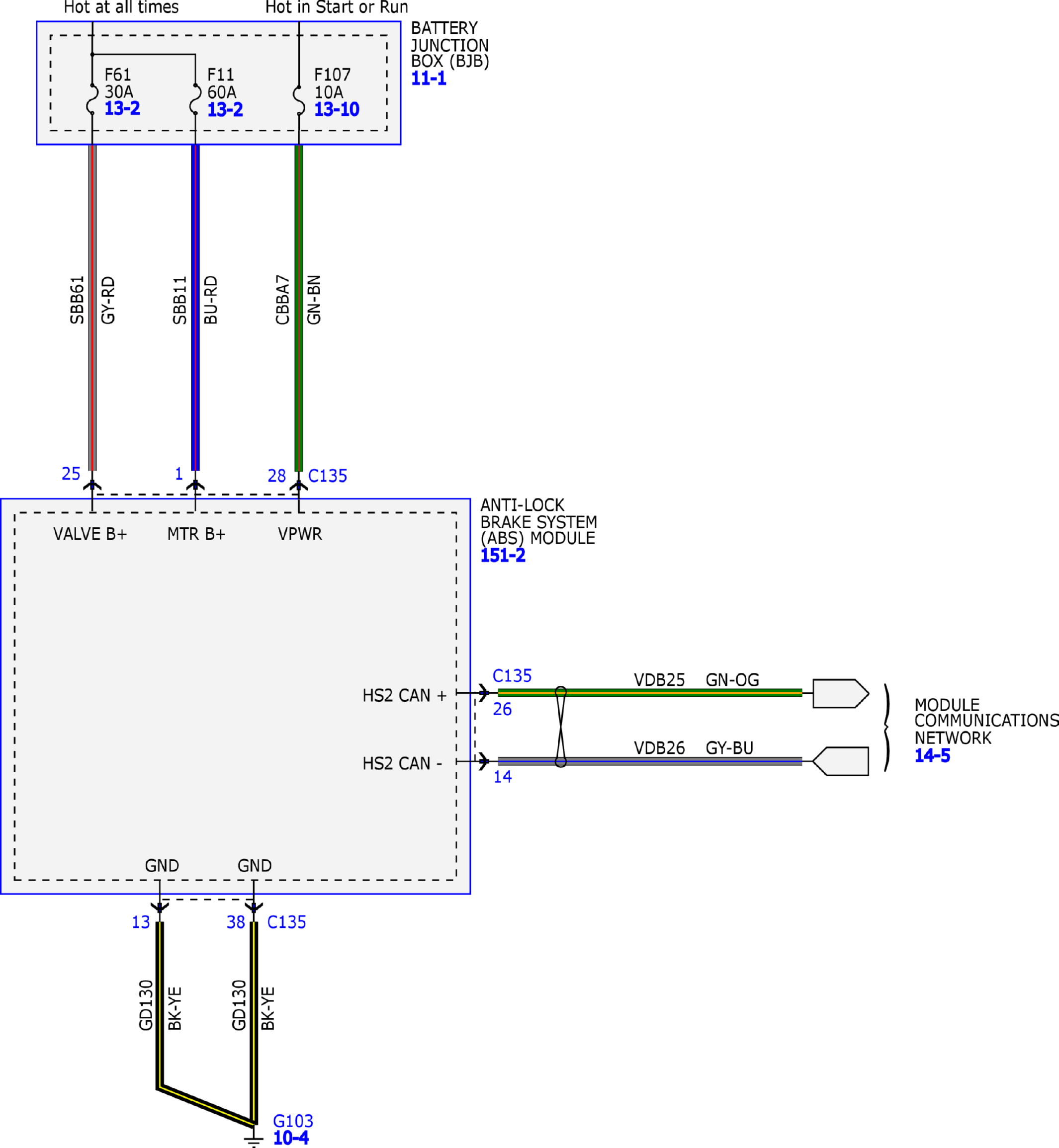Click the VDB26 circuit label

point(660,748)
